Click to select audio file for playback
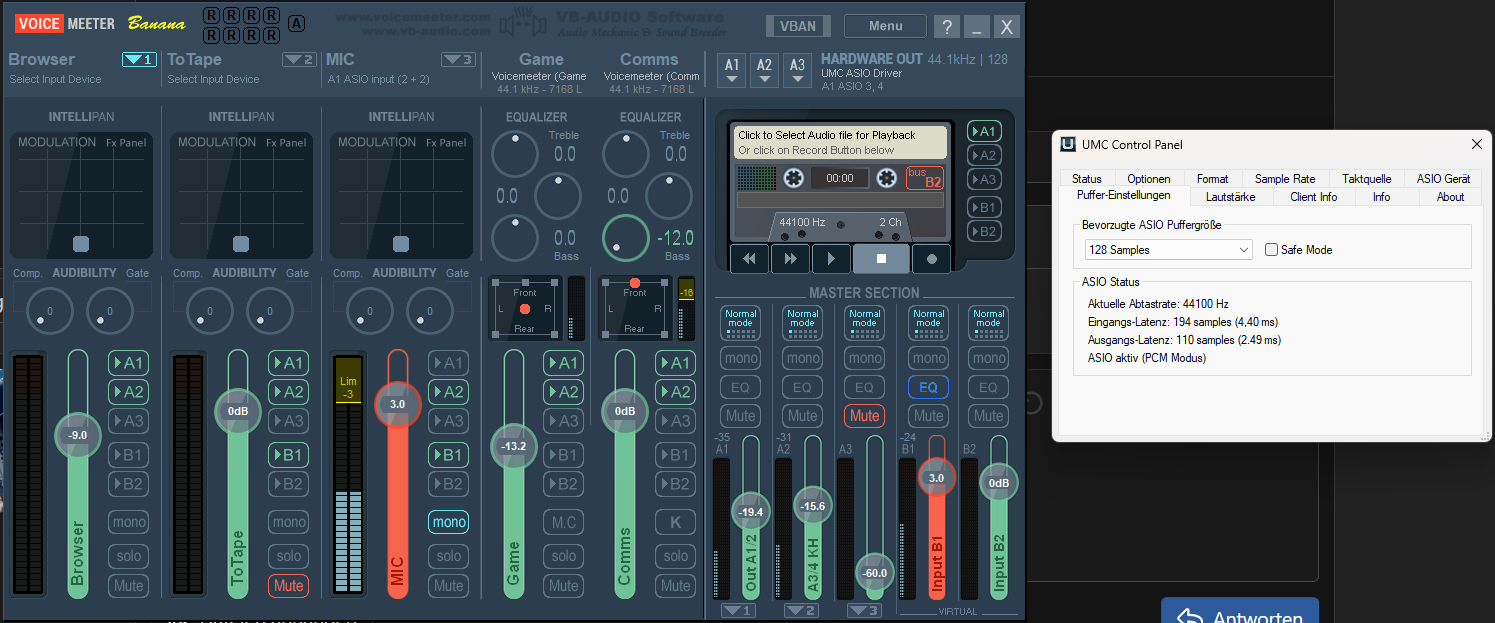The height and width of the screenshot is (623, 1495). point(840,142)
